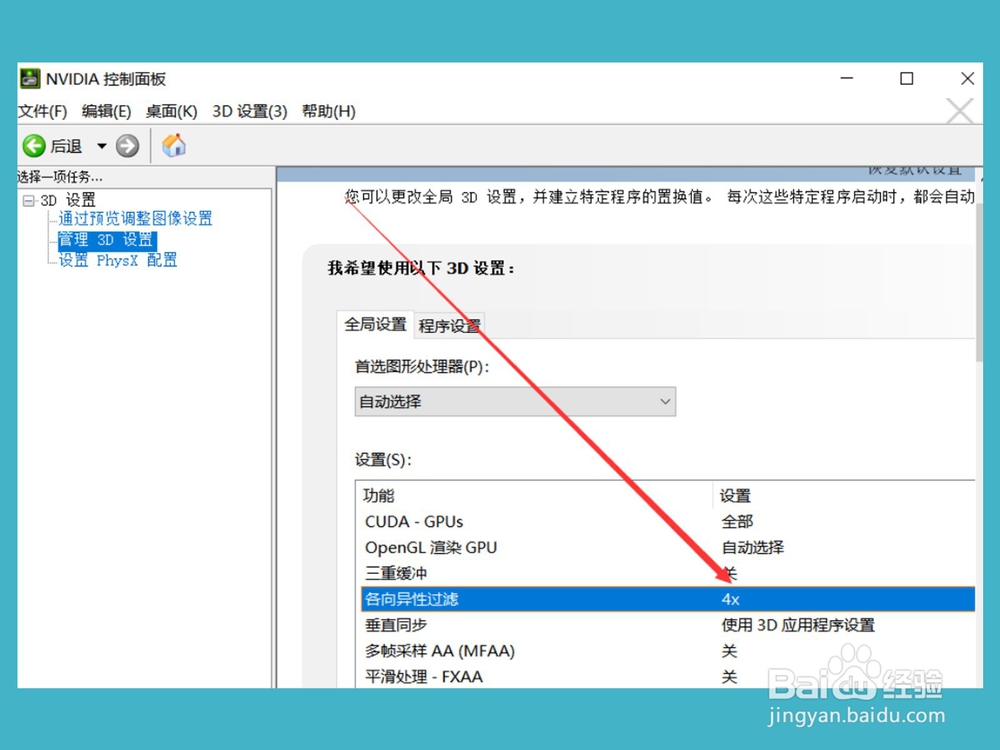This screenshot has width=1000, height=750.
Task: Select 通过预览调整图像设置 in the tree
Action: point(135,219)
